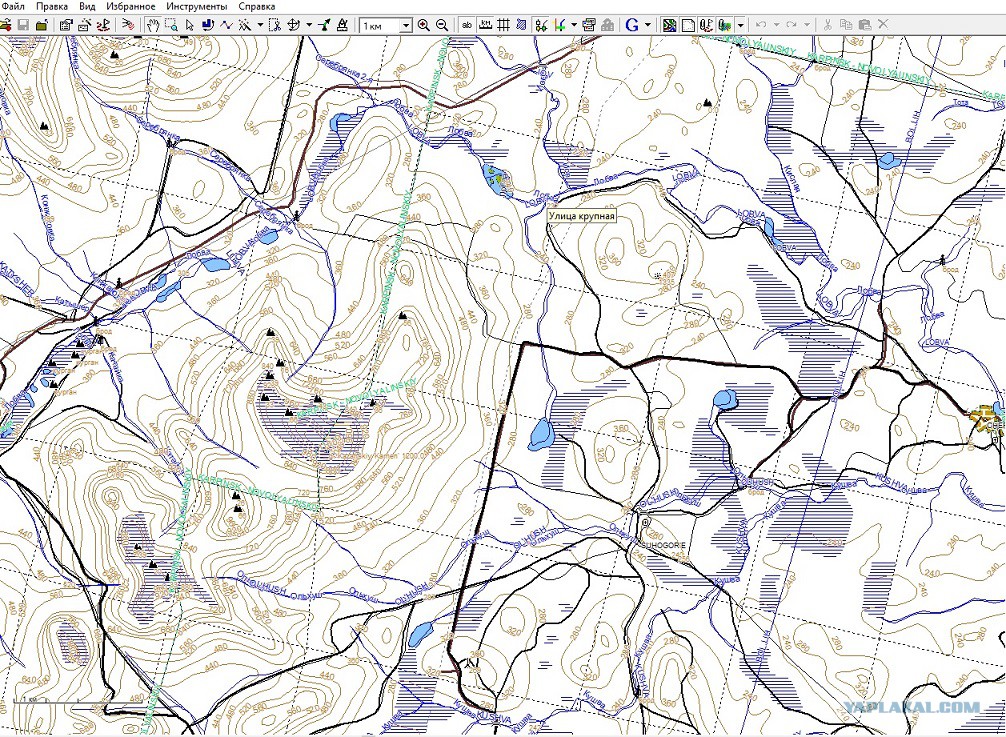
Task: Click the snap to green arrow icon
Action: 560,25
